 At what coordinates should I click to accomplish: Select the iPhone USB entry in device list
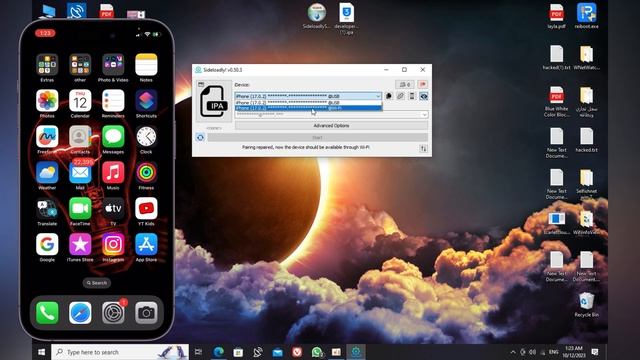coord(309,102)
